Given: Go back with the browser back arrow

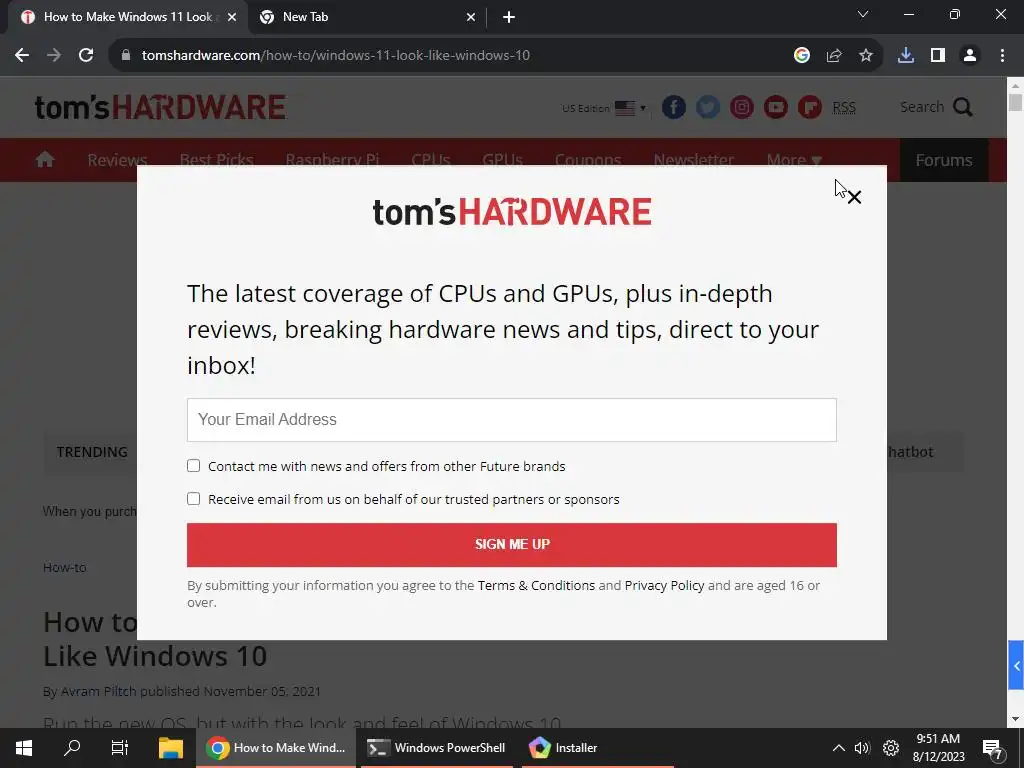Looking at the screenshot, I should click(x=22, y=55).
